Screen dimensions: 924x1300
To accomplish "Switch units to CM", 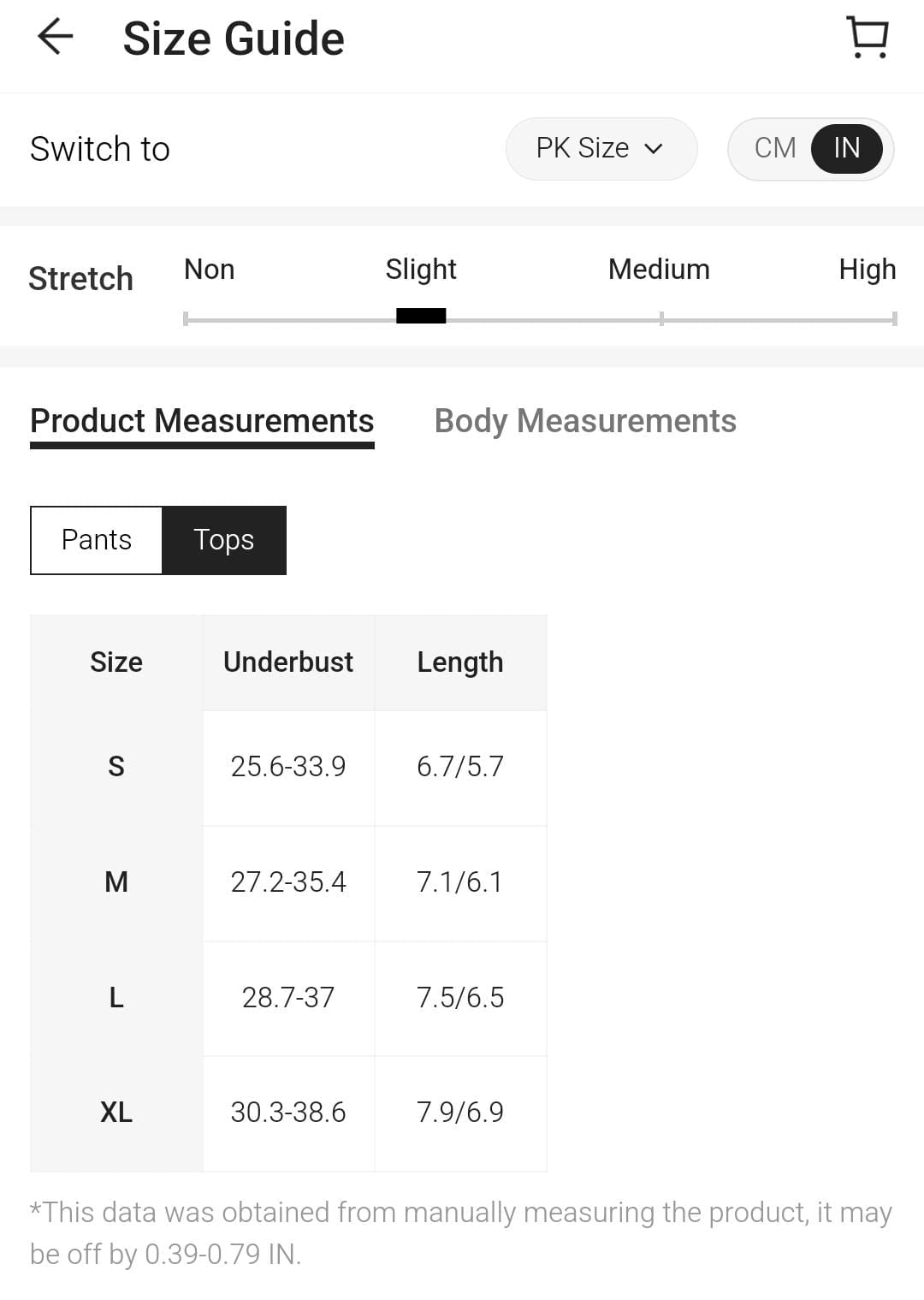I will click(x=775, y=148).
